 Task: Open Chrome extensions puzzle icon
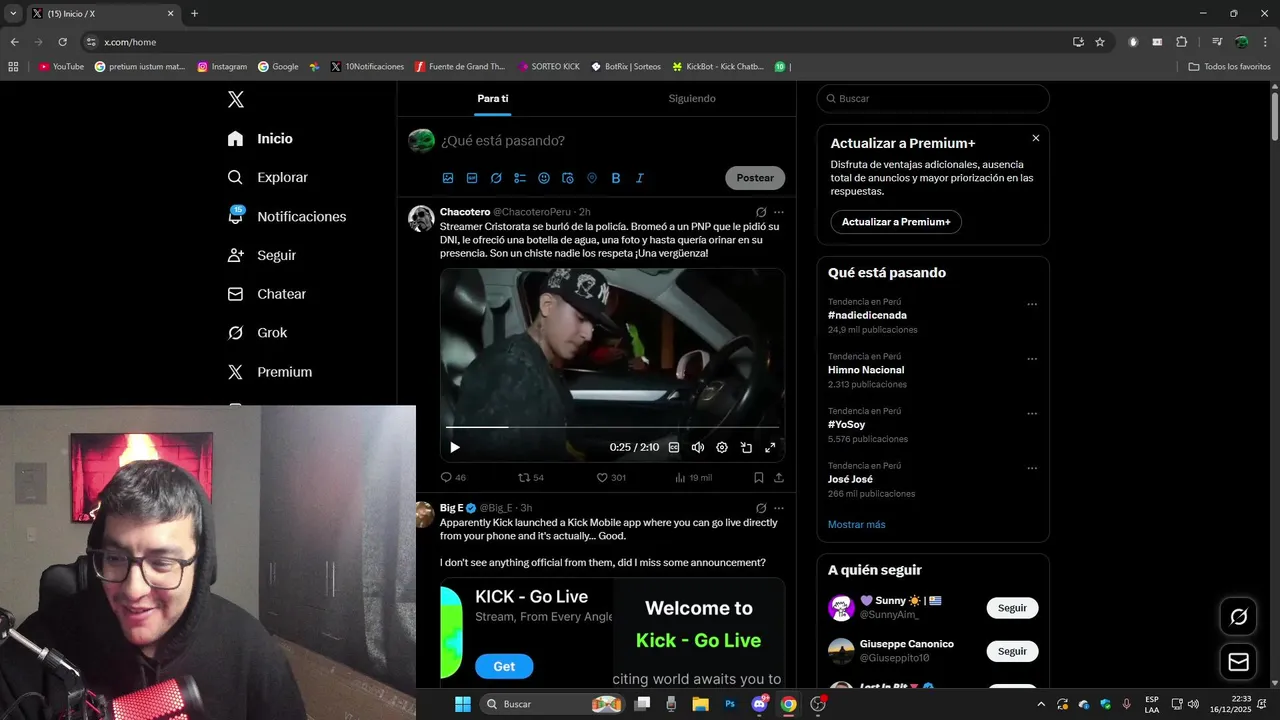tap(1182, 42)
